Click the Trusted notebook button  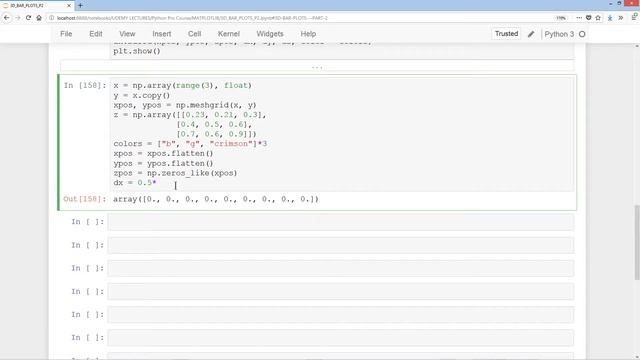tap(506, 34)
